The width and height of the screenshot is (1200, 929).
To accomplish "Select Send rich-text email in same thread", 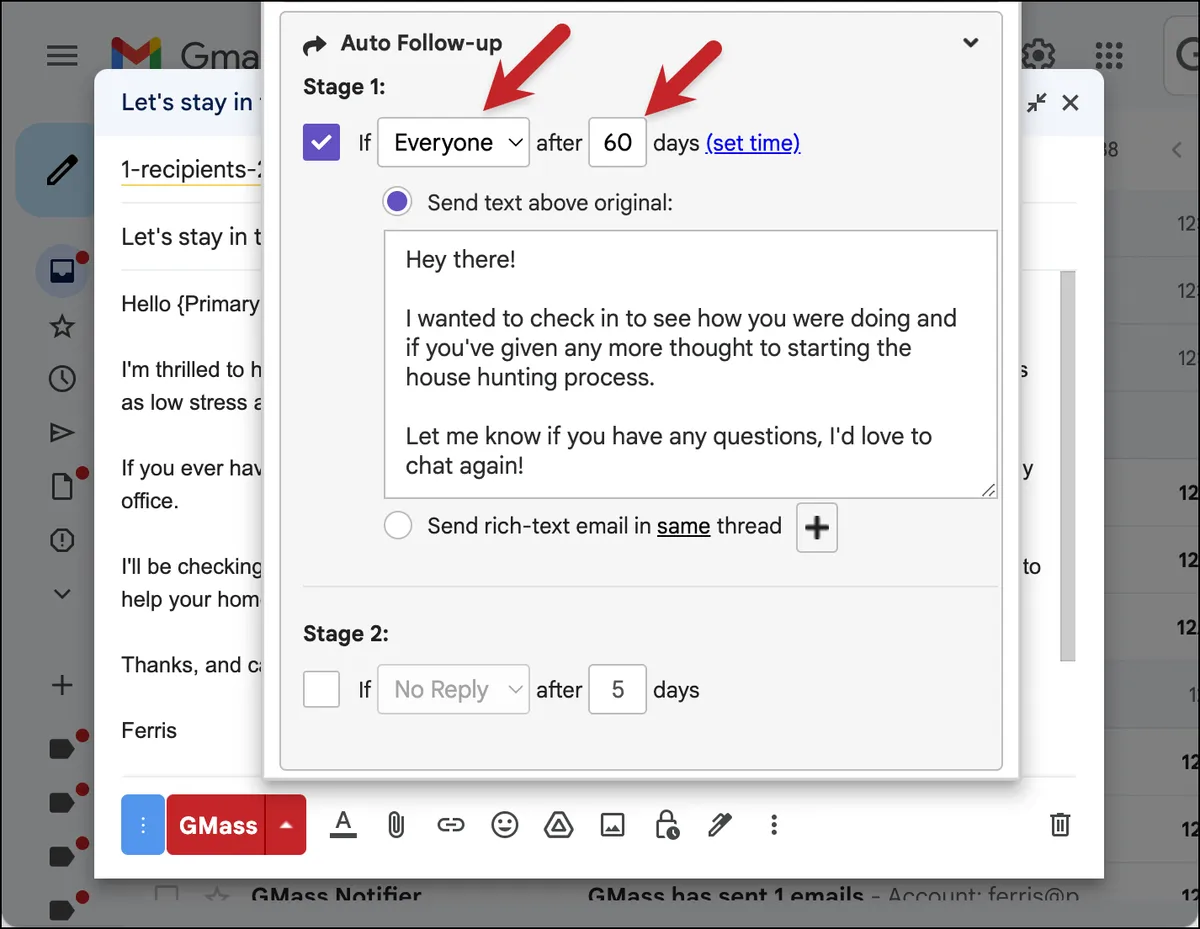I will [398, 526].
